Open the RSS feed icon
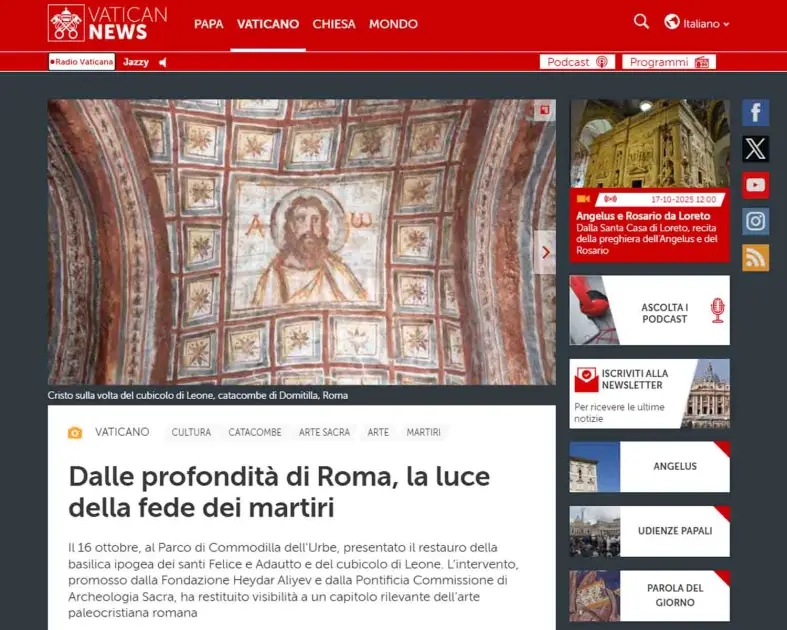 (755, 257)
